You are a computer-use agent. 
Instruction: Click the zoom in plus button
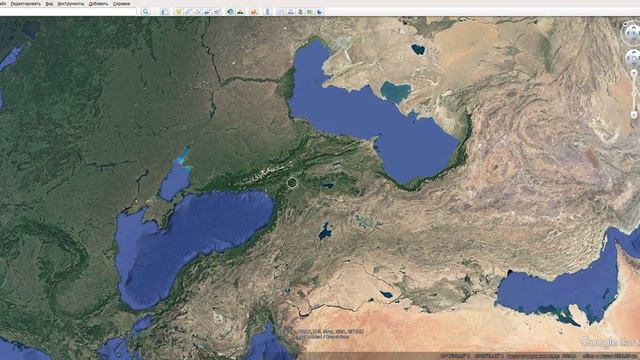point(633,73)
